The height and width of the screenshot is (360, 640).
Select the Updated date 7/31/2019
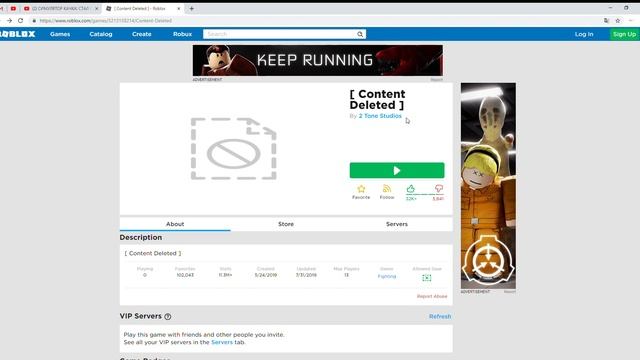click(x=306, y=275)
